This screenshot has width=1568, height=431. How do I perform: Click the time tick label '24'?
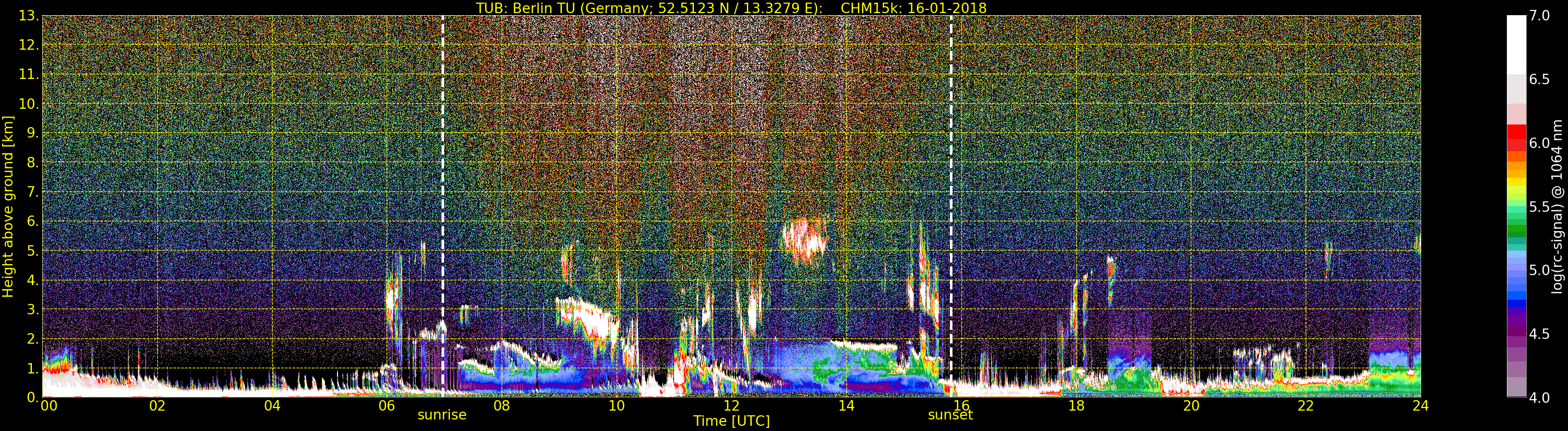coord(1421,405)
